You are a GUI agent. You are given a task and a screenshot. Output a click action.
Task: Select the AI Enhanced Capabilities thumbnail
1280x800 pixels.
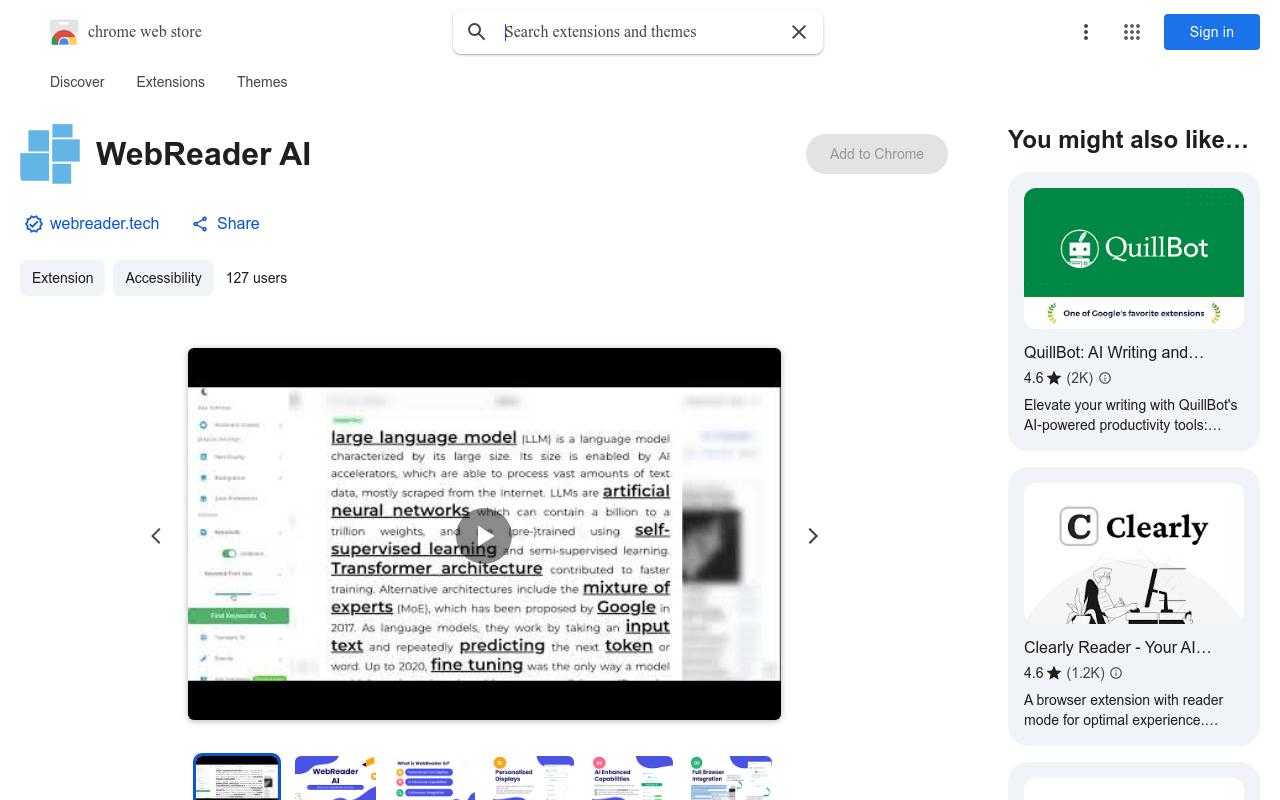point(632,778)
